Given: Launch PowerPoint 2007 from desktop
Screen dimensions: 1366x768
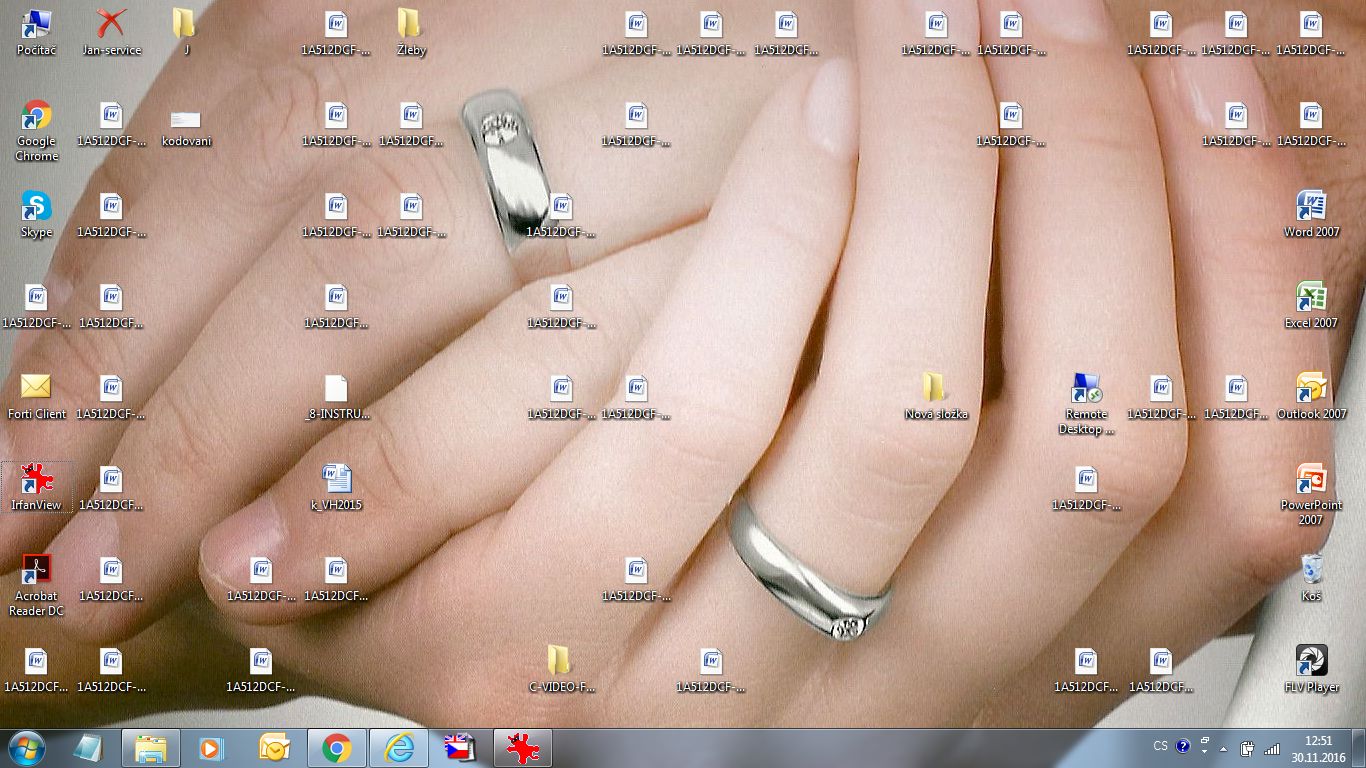Looking at the screenshot, I should (1311, 481).
